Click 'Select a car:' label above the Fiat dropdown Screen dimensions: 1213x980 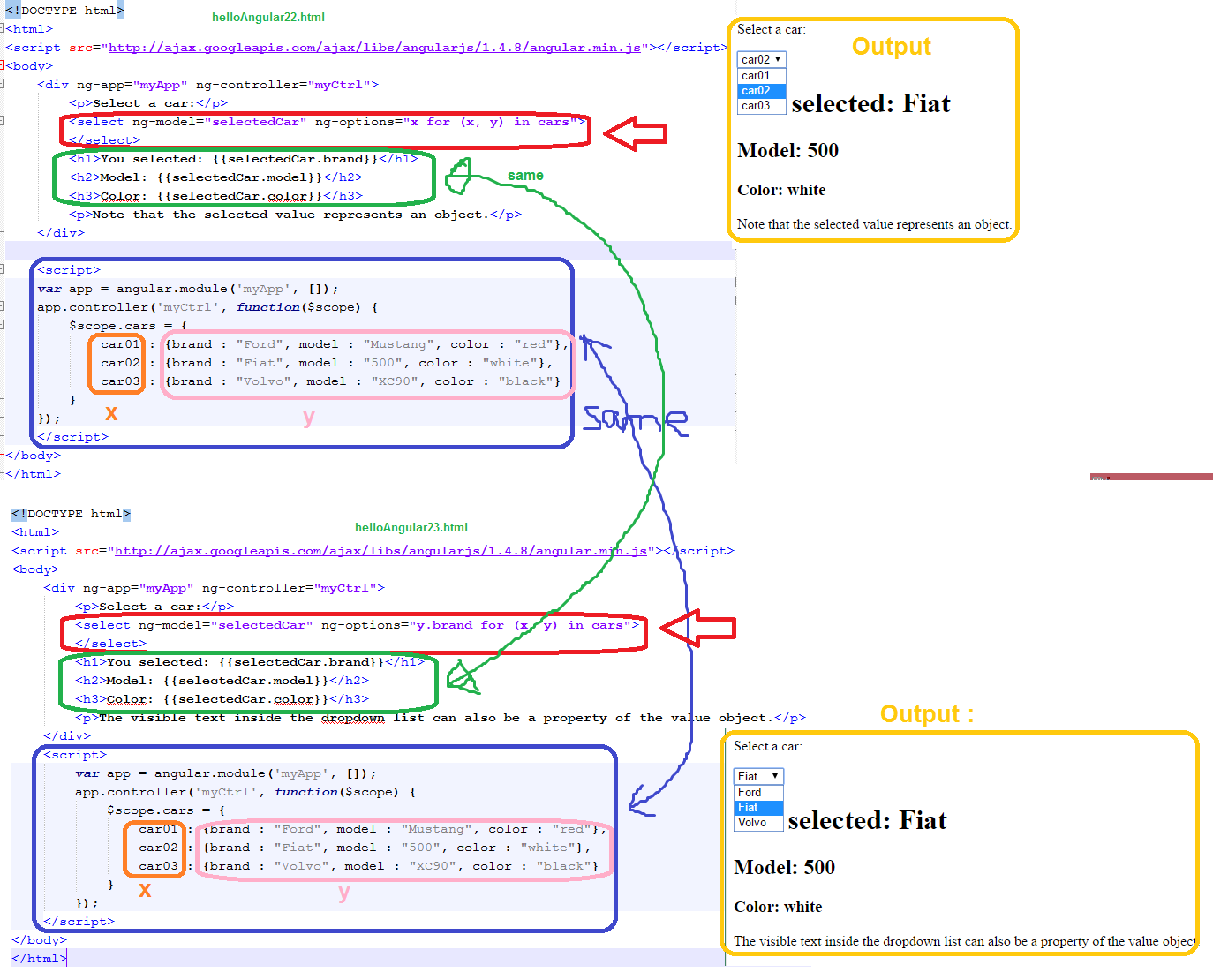pos(768,747)
